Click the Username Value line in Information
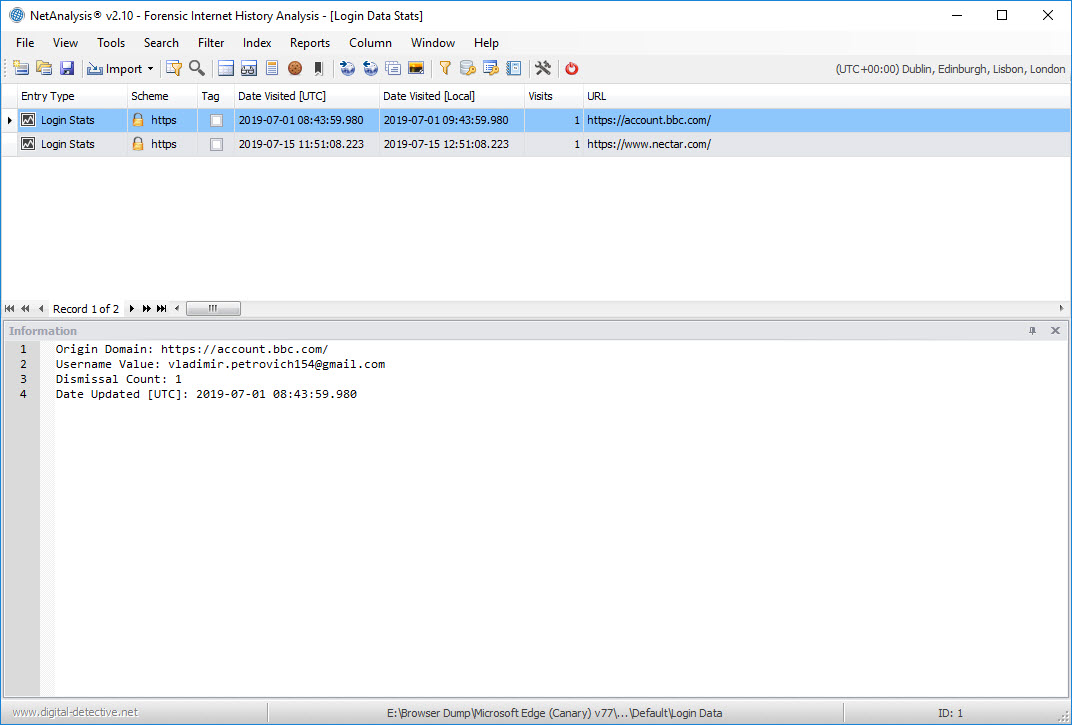 220,365
